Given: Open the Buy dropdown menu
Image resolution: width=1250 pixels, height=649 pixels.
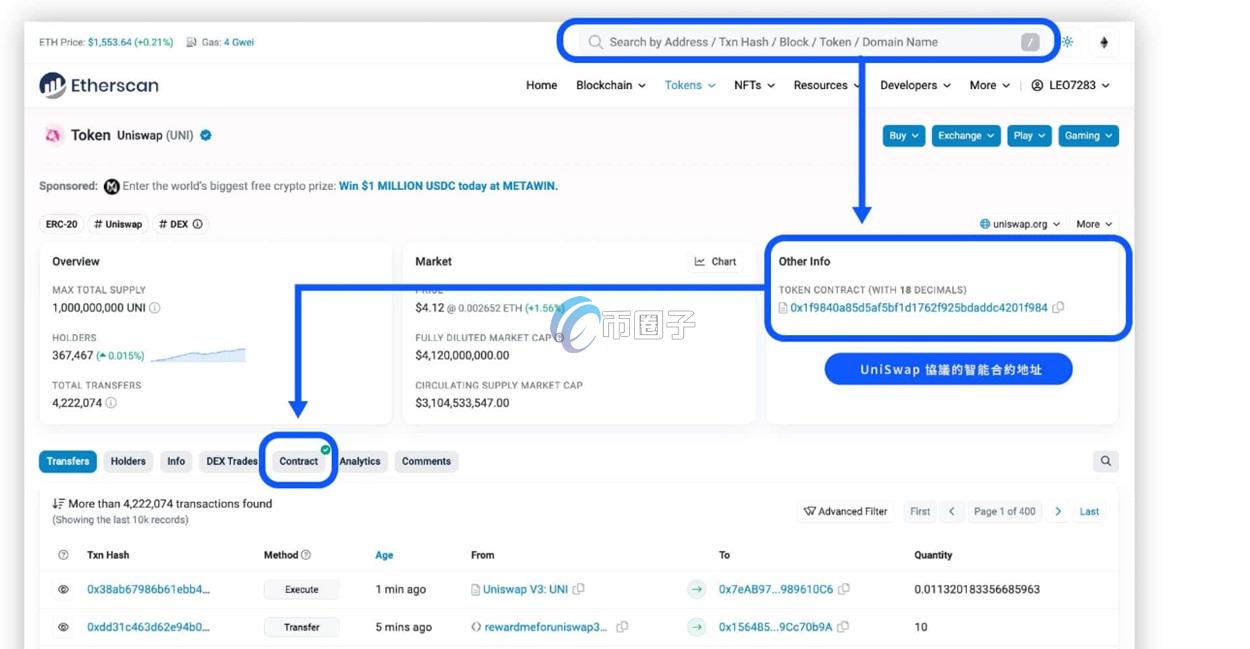Looking at the screenshot, I should [x=903, y=135].
